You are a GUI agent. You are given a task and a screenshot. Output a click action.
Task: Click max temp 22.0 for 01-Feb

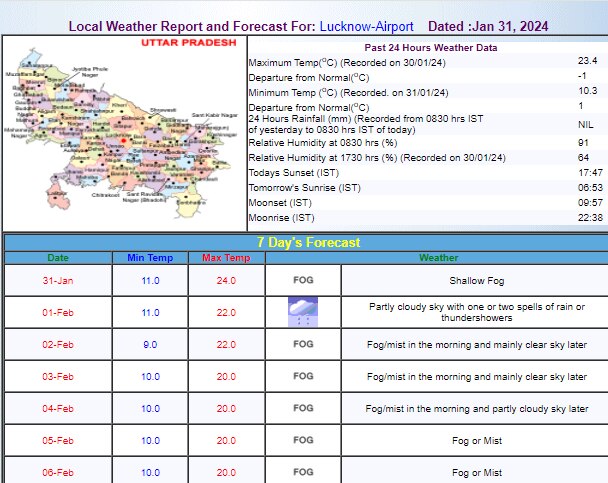point(226,312)
